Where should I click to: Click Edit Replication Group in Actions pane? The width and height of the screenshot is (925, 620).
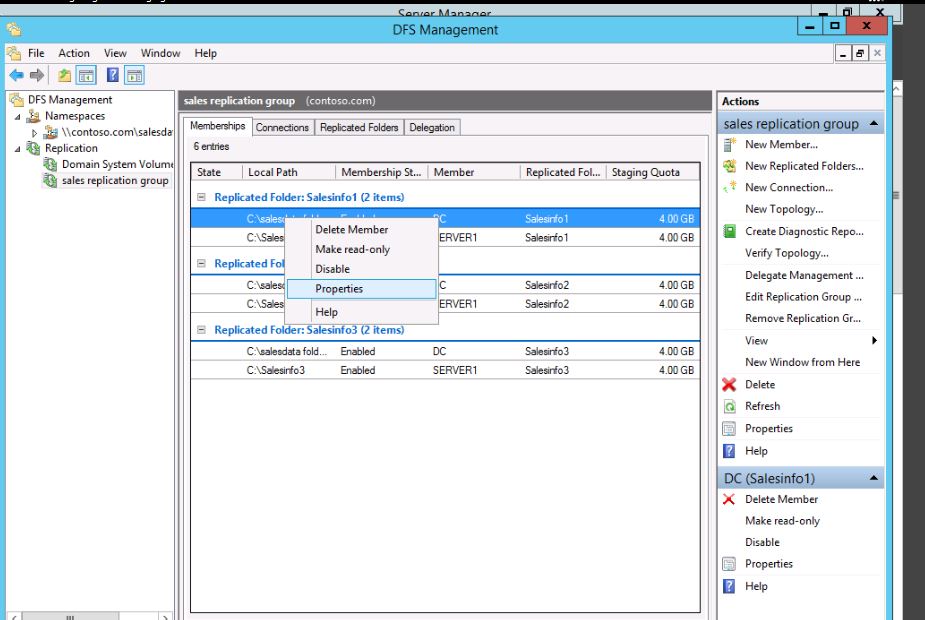pos(801,297)
